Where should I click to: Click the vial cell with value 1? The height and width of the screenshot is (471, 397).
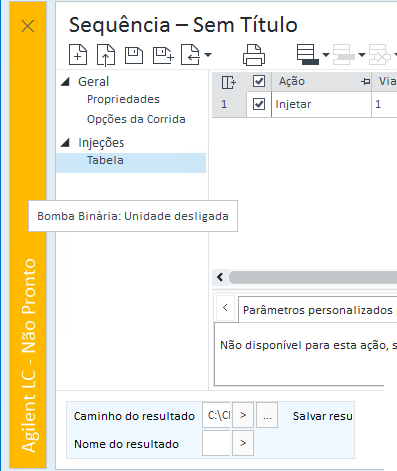(x=384, y=104)
